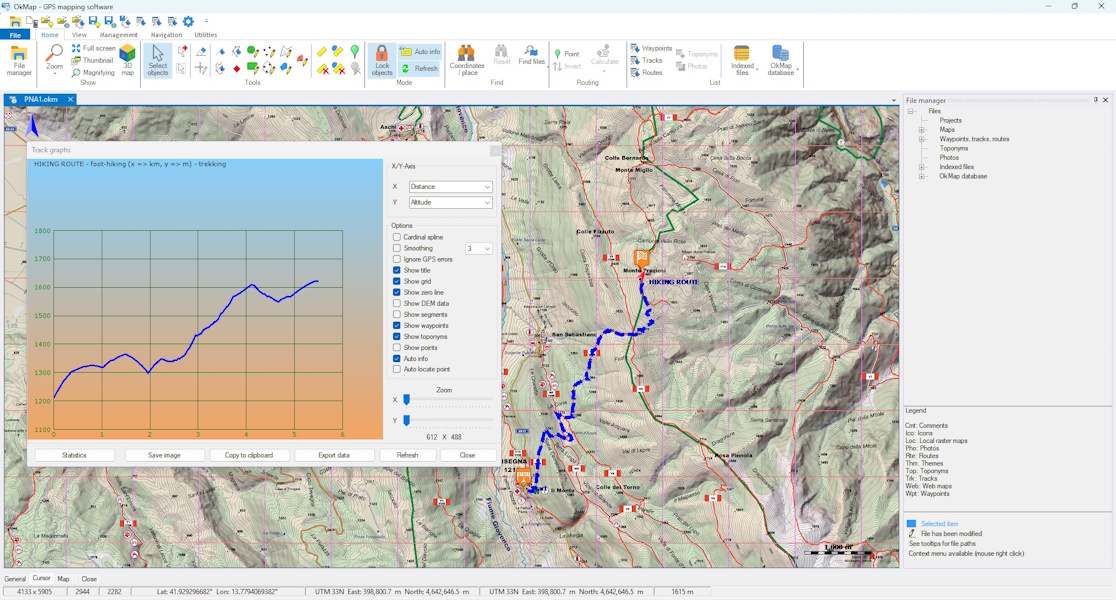Show the Thumbnail view

[93, 60]
